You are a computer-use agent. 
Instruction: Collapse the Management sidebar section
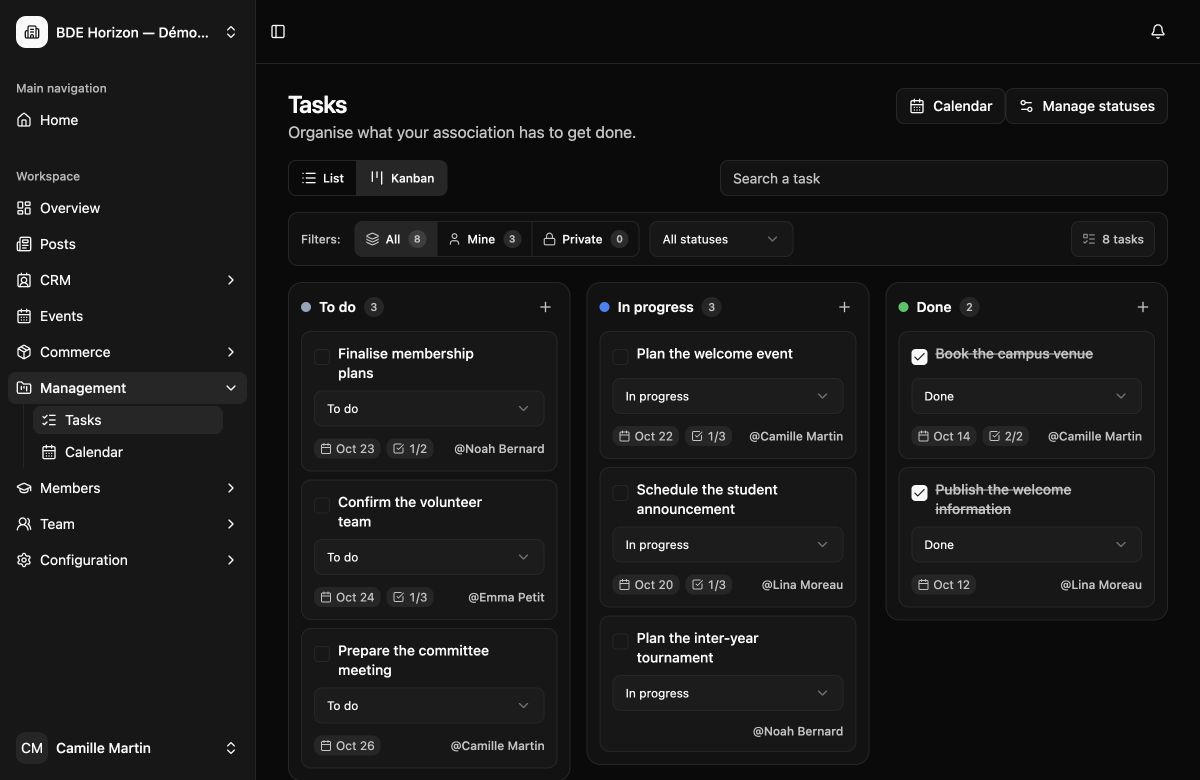[x=127, y=388]
